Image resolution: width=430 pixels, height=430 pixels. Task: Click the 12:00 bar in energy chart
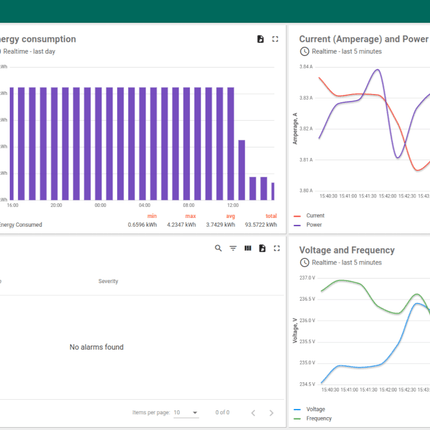[231, 144]
